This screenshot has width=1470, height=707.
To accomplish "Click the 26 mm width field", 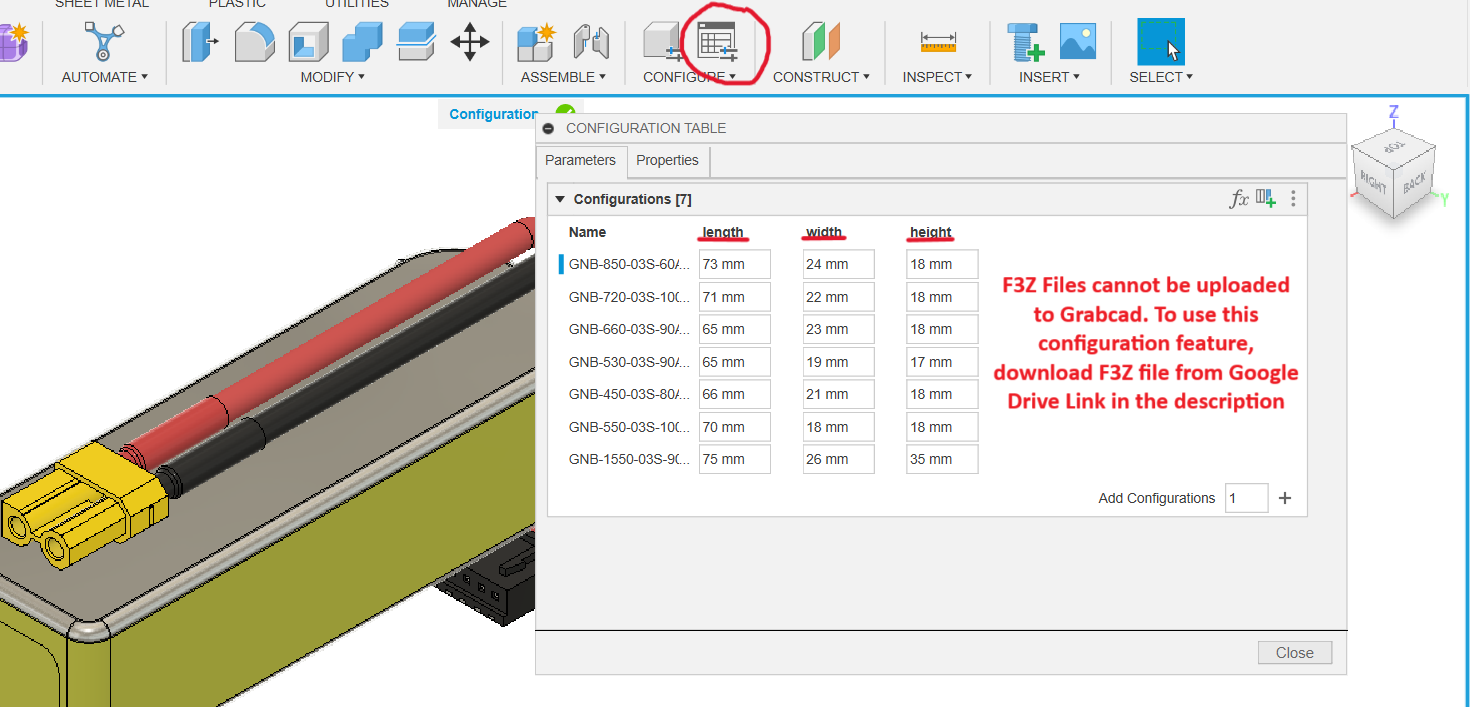I will click(839, 459).
